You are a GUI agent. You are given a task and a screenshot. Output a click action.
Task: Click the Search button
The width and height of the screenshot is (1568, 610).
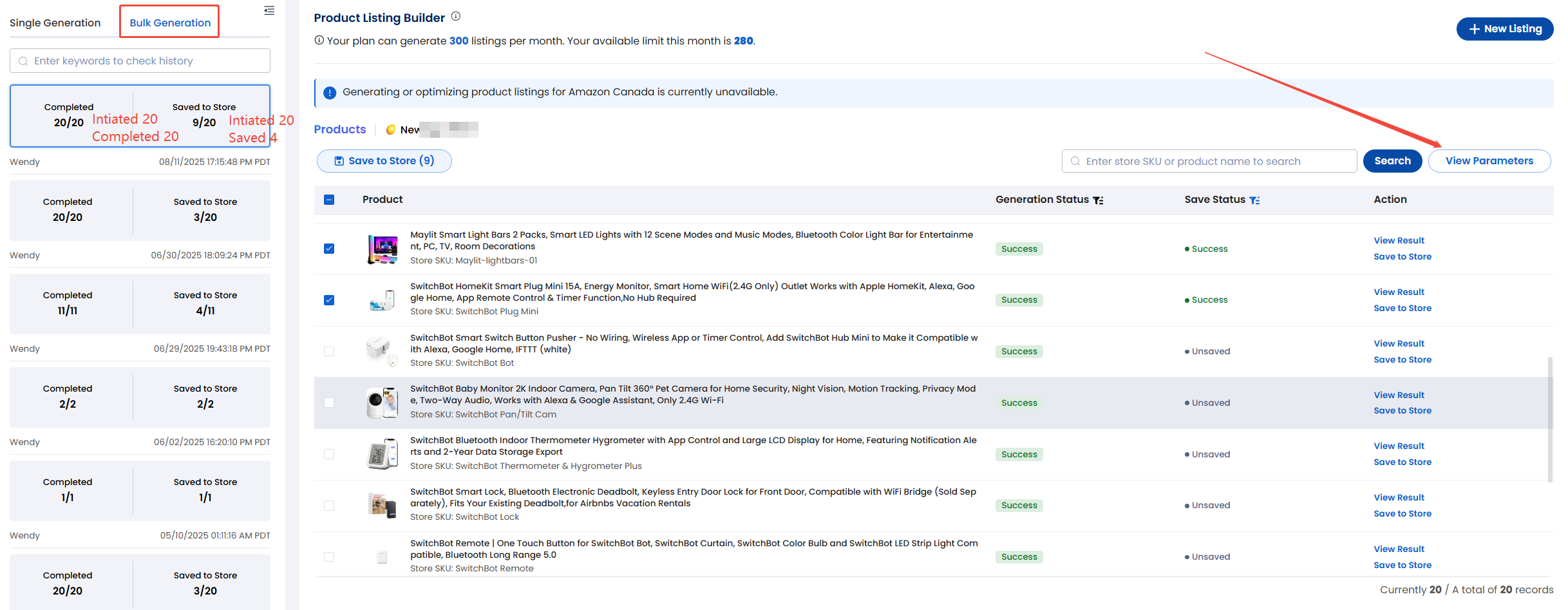1392,161
